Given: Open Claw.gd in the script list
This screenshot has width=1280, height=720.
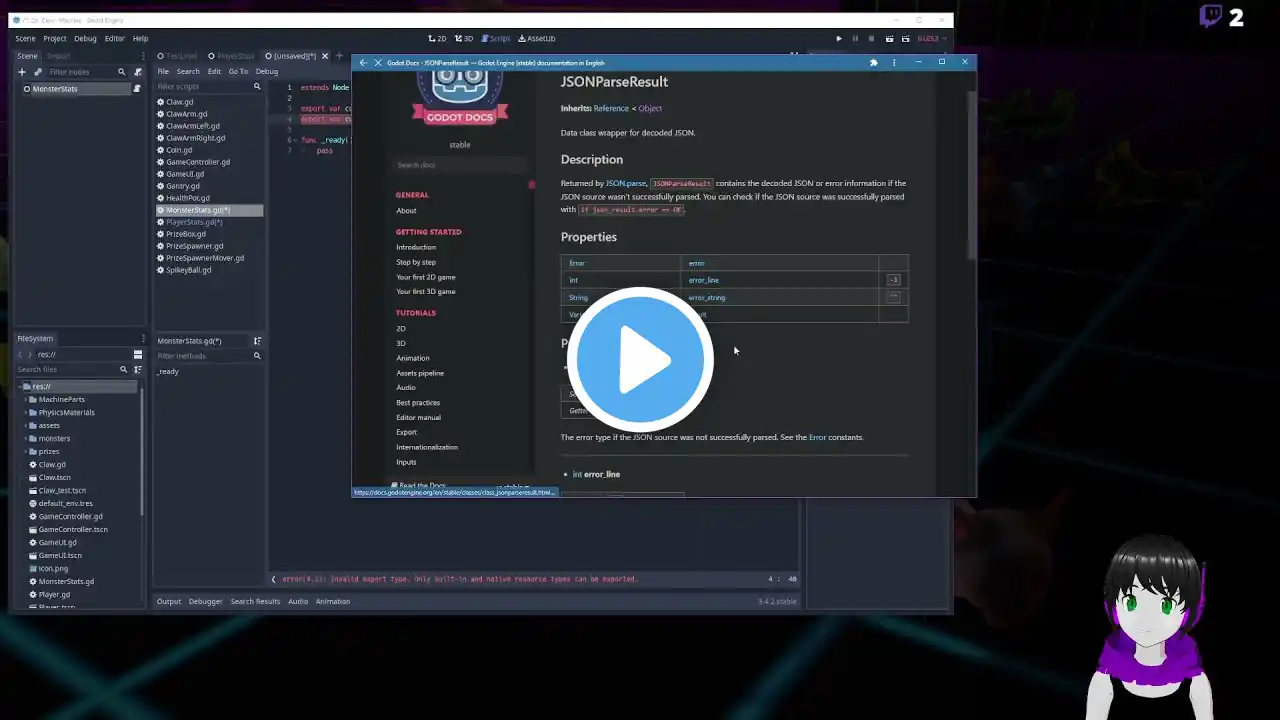Looking at the screenshot, I should pos(180,102).
